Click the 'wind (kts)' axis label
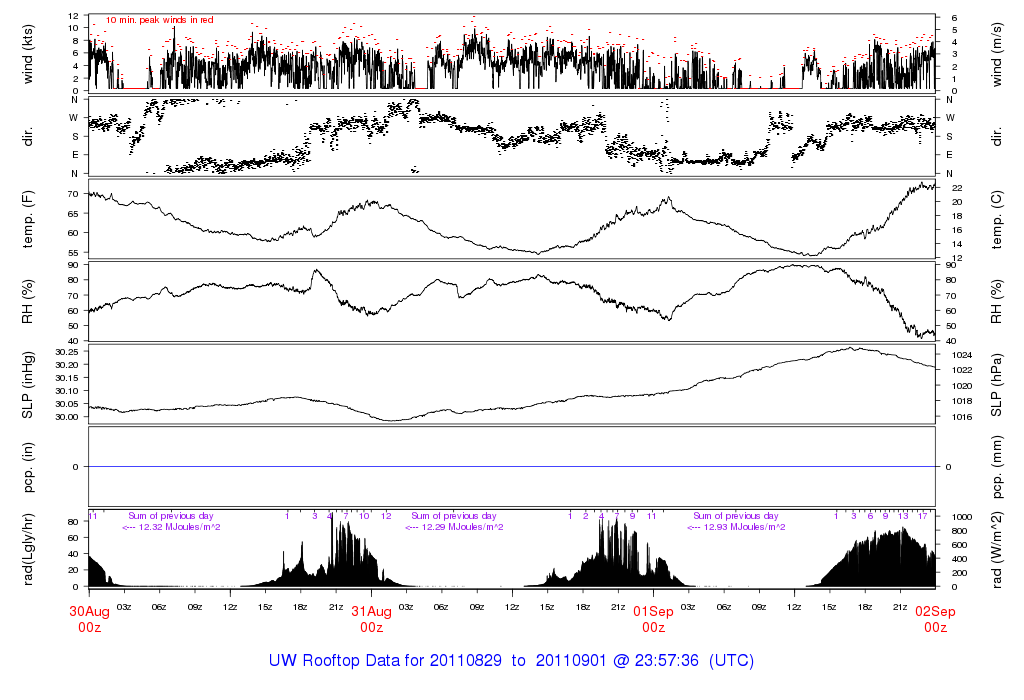 (28, 54)
